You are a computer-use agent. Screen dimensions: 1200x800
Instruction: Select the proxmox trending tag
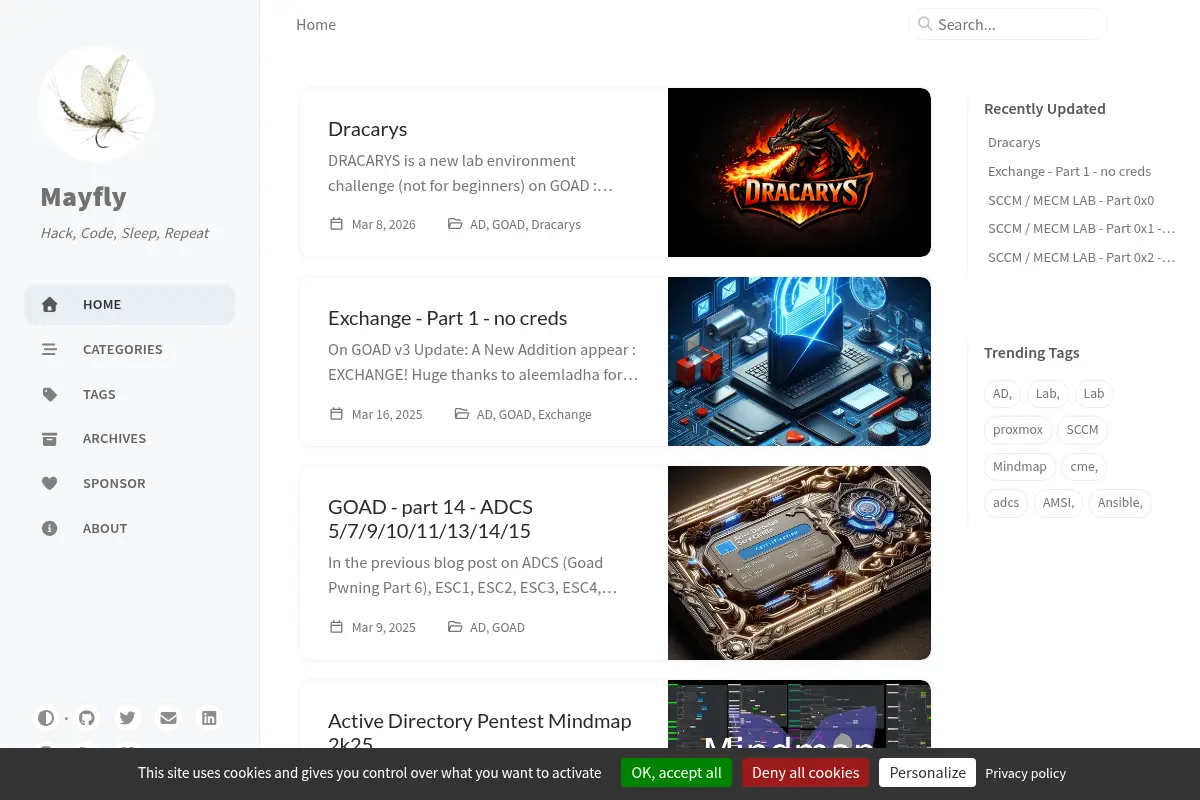click(x=1018, y=430)
